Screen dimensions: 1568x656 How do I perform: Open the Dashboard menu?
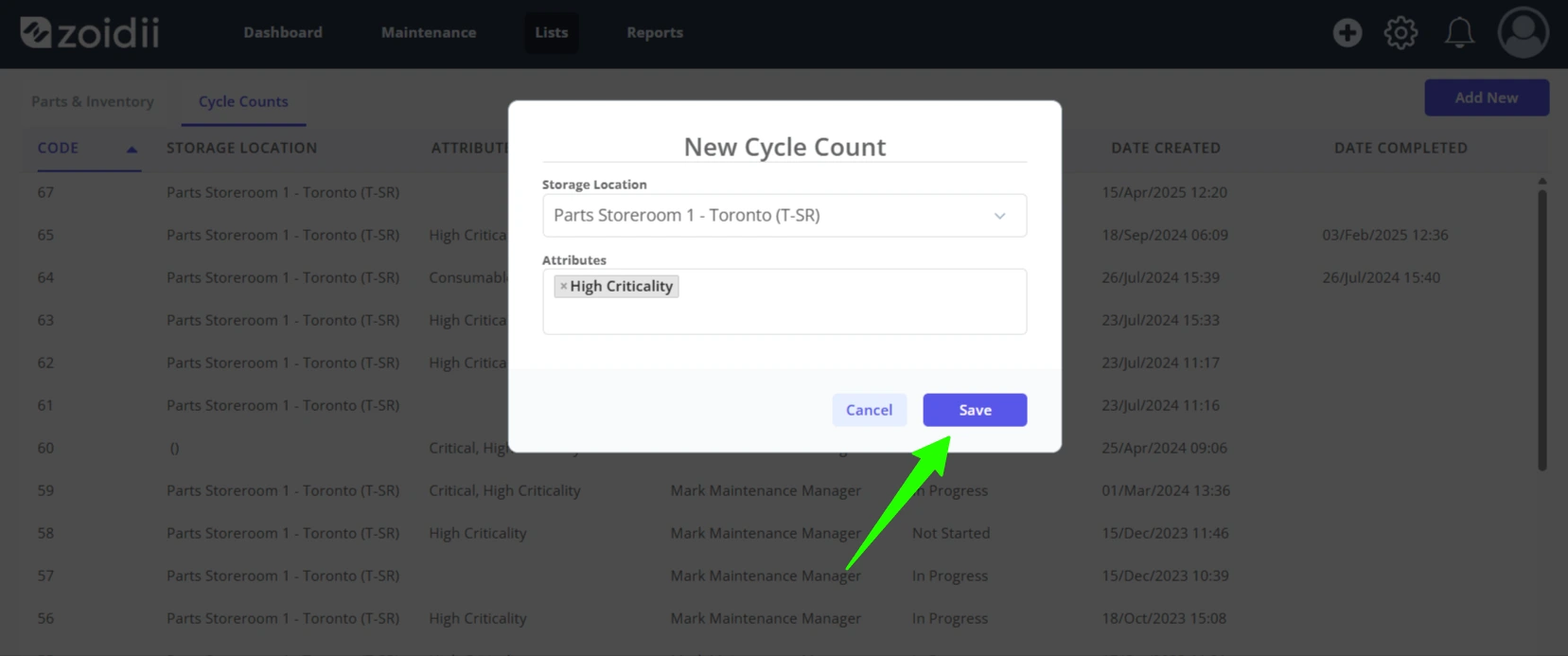[283, 32]
